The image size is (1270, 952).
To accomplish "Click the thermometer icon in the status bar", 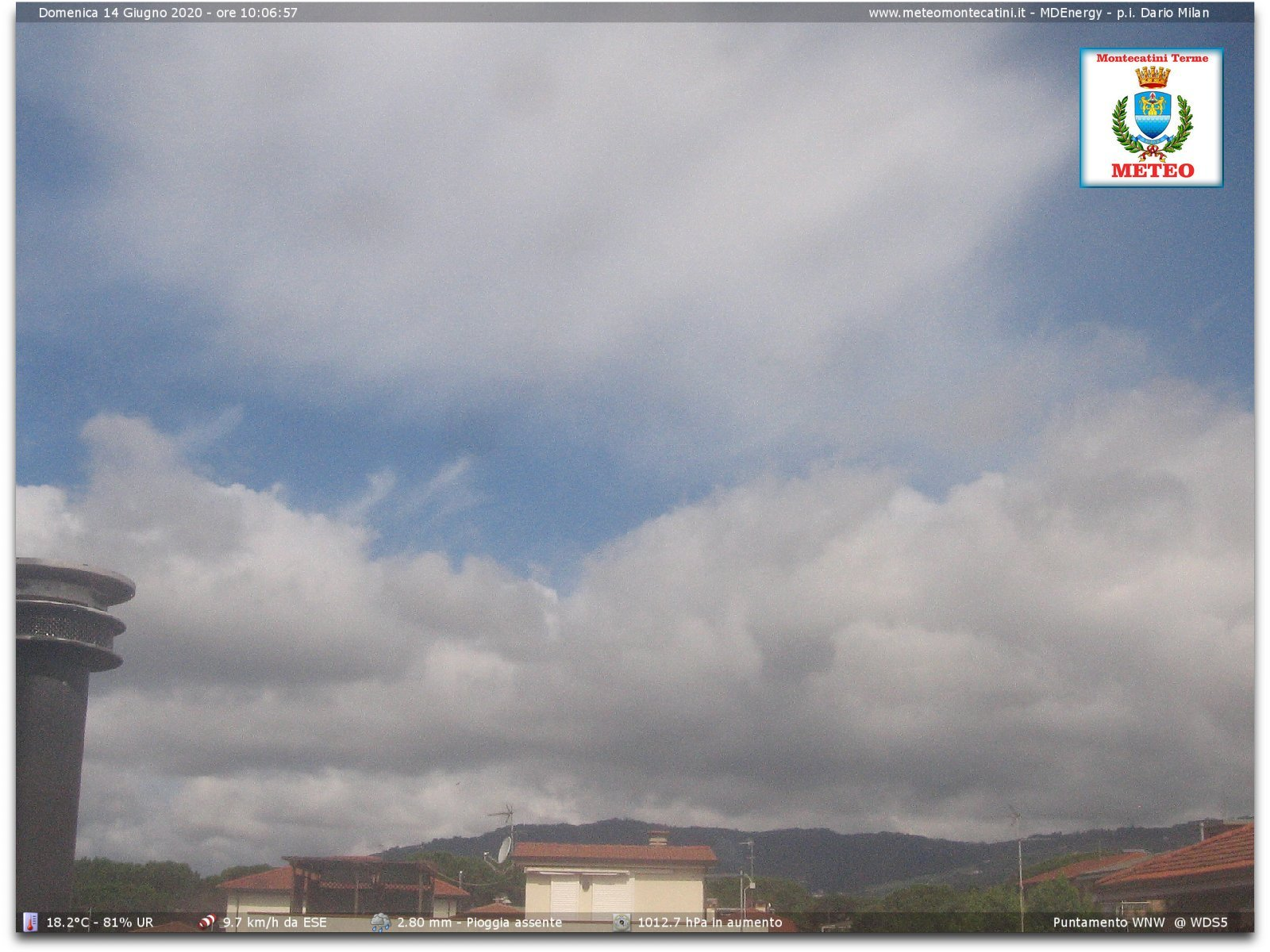I will click(x=30, y=922).
